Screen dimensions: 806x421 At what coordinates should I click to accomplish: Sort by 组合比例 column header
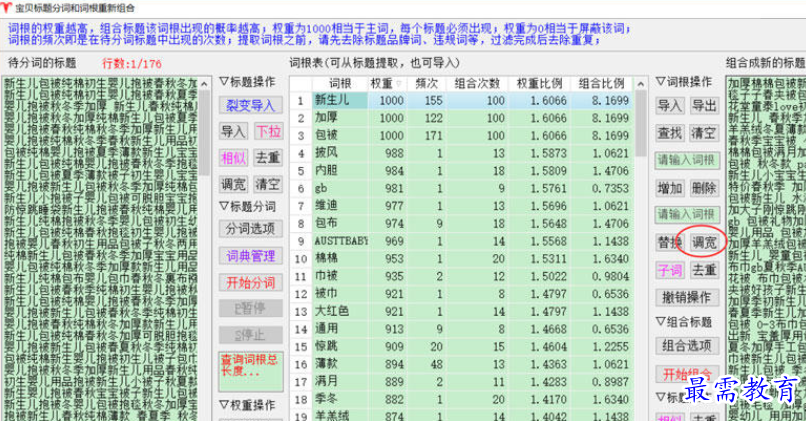[x=601, y=84]
